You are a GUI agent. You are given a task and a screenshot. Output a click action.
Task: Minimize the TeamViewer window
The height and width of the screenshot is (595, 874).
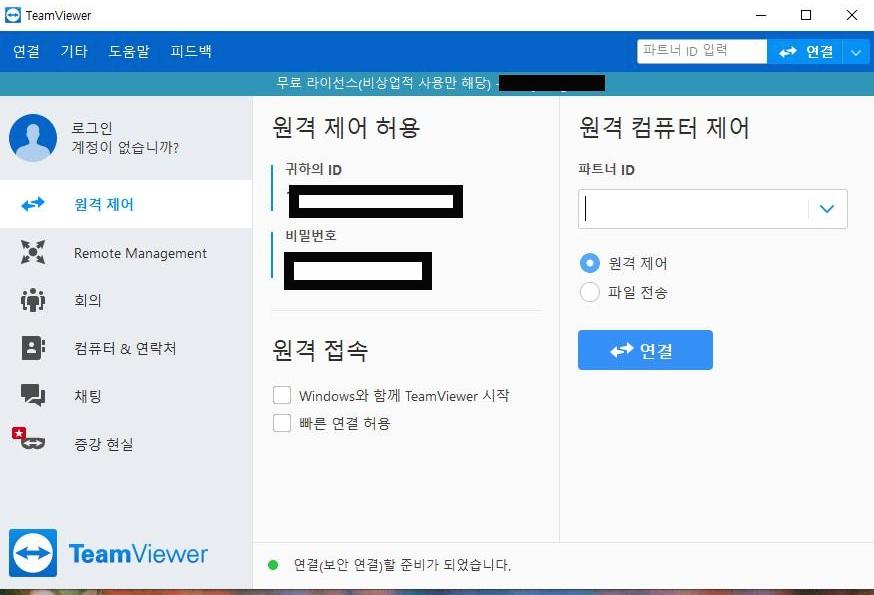761,15
